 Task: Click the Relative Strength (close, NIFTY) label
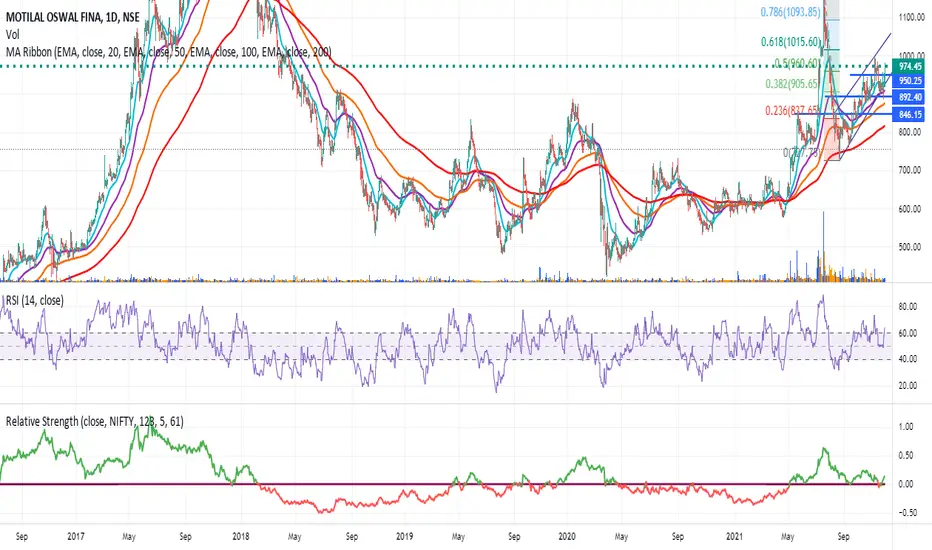[95, 422]
